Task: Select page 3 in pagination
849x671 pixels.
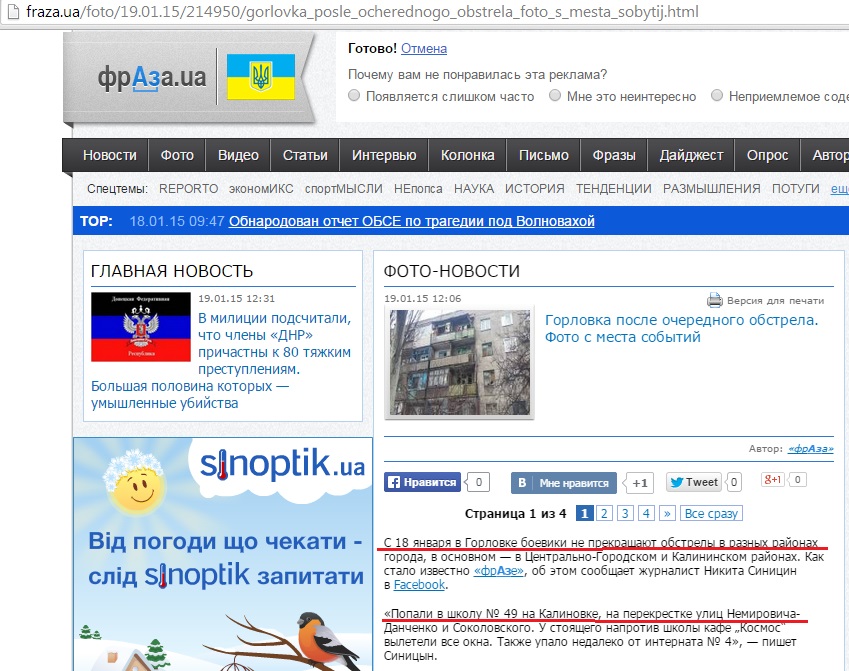Action: click(x=625, y=512)
